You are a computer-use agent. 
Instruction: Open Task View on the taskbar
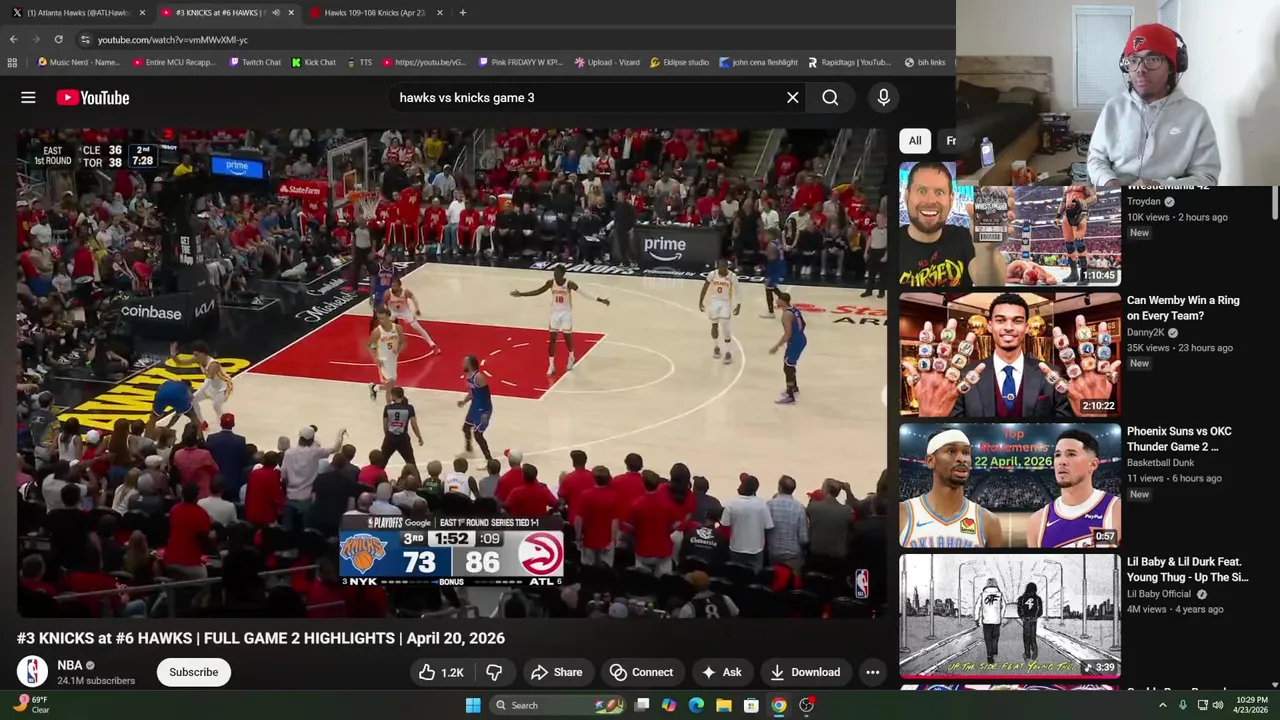pyautogui.click(x=642, y=705)
